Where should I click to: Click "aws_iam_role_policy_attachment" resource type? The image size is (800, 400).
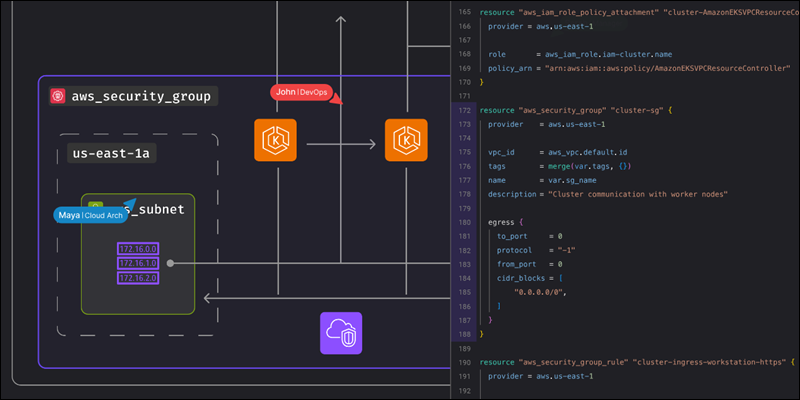[x=589, y=12]
